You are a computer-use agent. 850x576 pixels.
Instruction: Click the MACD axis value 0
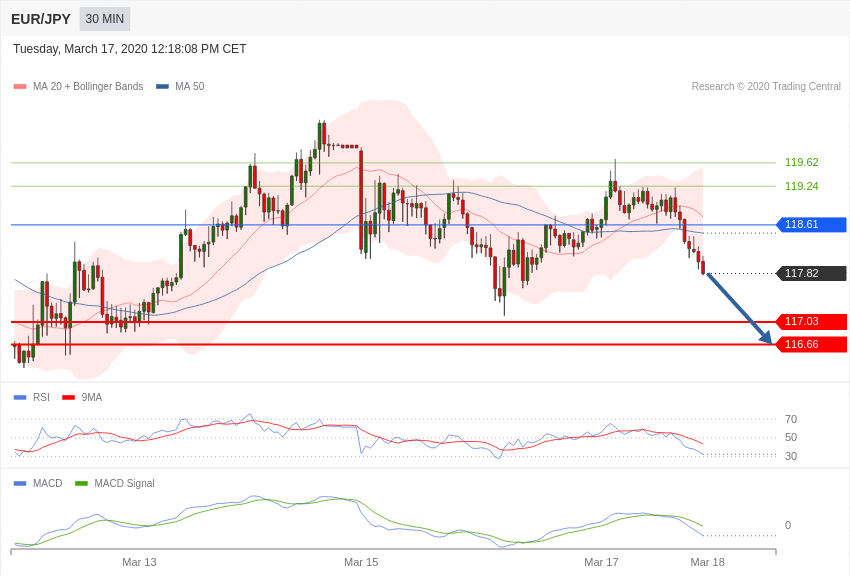(x=788, y=525)
